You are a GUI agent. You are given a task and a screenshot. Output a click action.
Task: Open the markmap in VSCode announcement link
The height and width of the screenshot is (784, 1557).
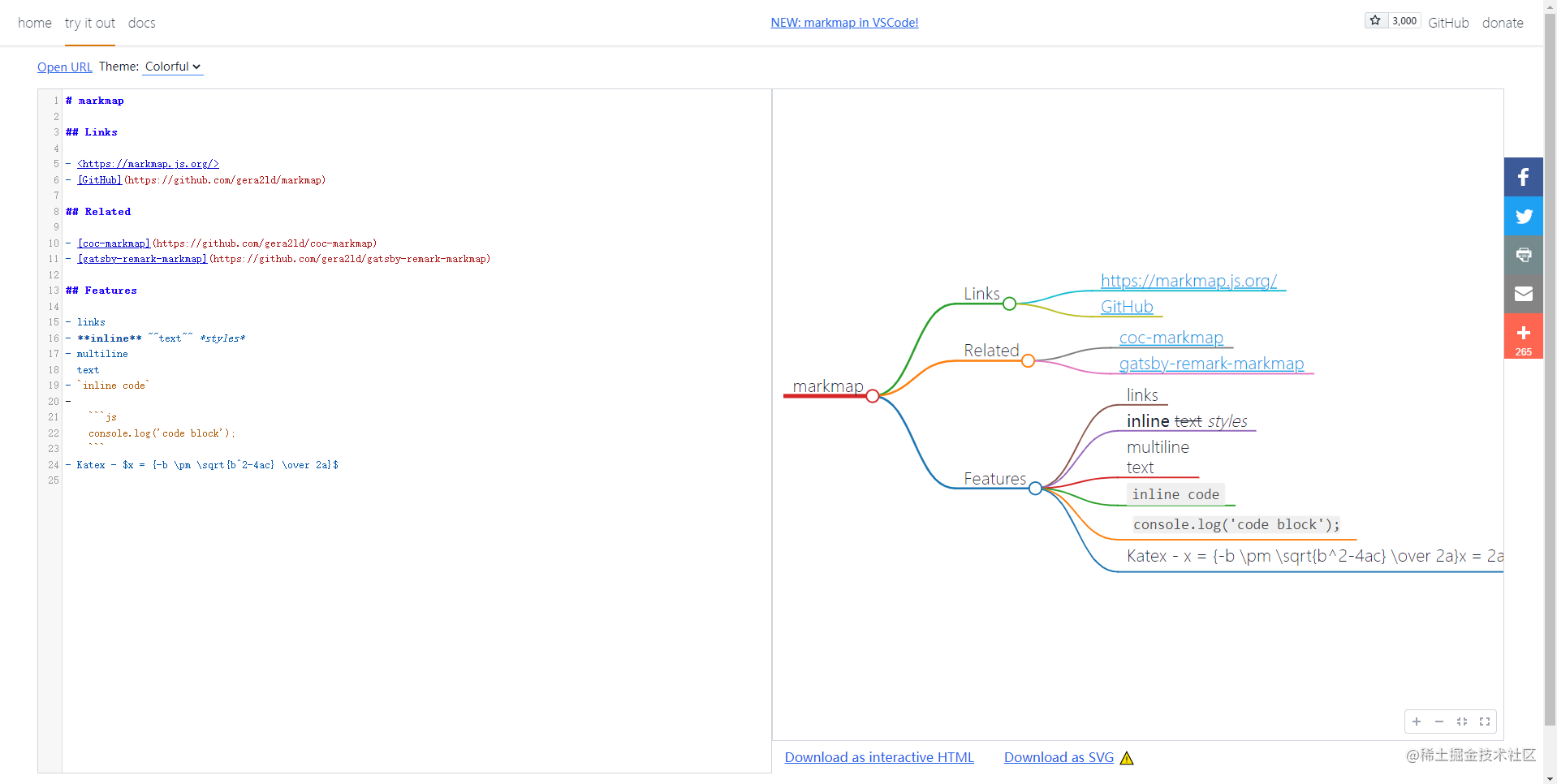[x=844, y=22]
